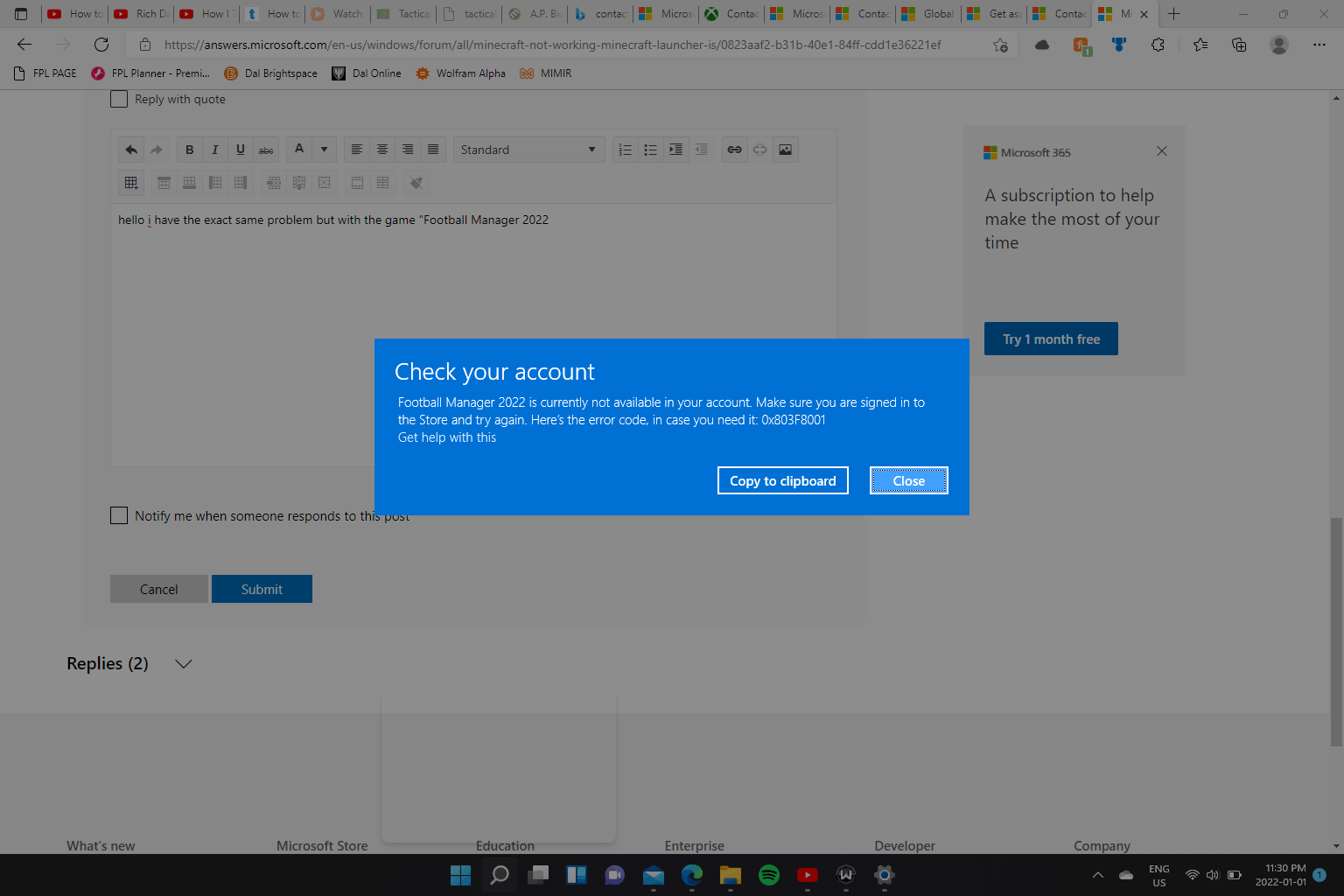This screenshot has width=1344, height=896.
Task: Decrease the indent
Action: [x=701, y=150]
